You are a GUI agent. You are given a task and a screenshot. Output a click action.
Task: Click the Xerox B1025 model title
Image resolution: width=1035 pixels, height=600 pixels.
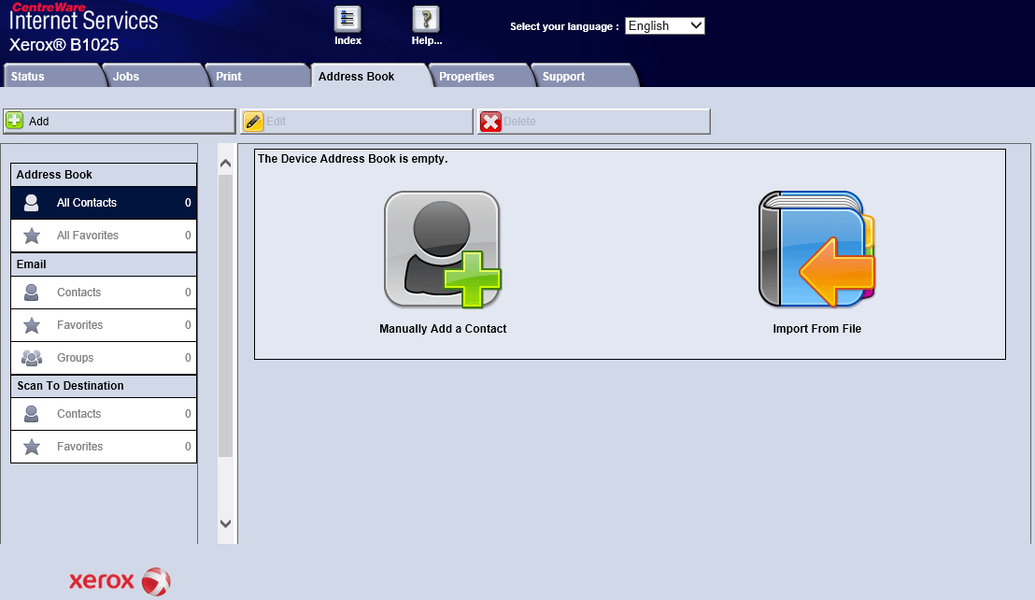64,45
